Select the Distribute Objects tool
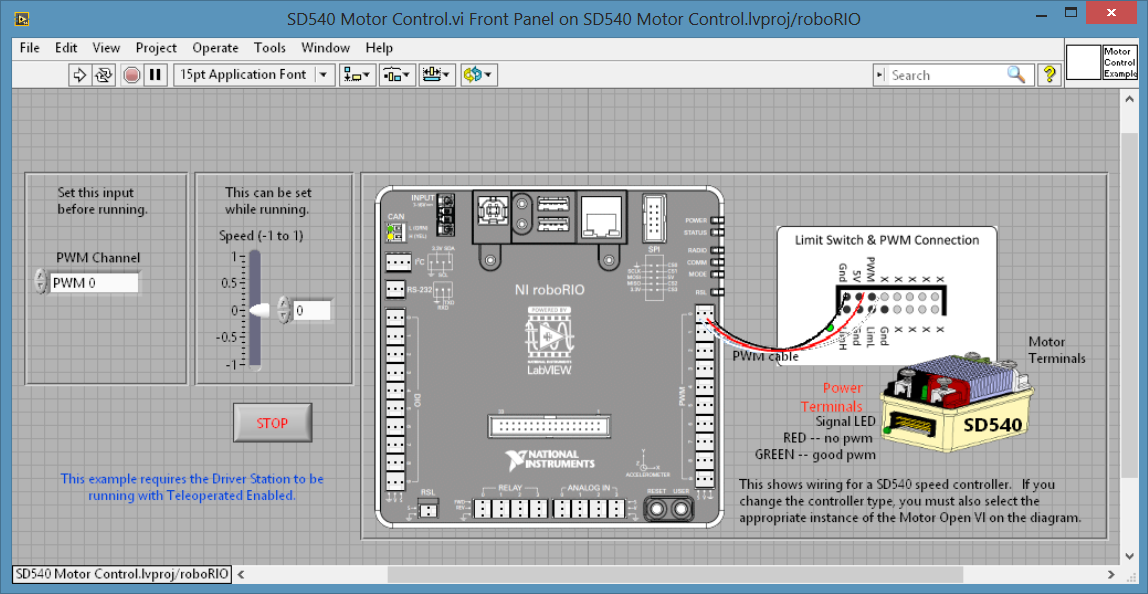Screen dimensions: 1148x594 396,74
